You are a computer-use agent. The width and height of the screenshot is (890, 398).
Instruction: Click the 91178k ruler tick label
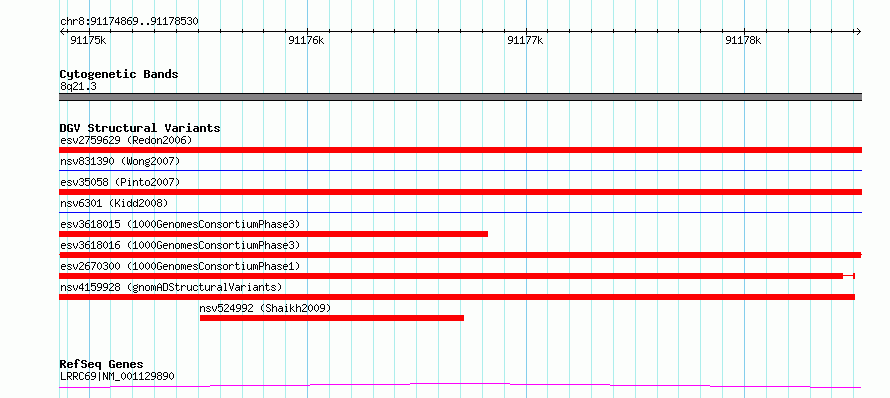point(743,40)
